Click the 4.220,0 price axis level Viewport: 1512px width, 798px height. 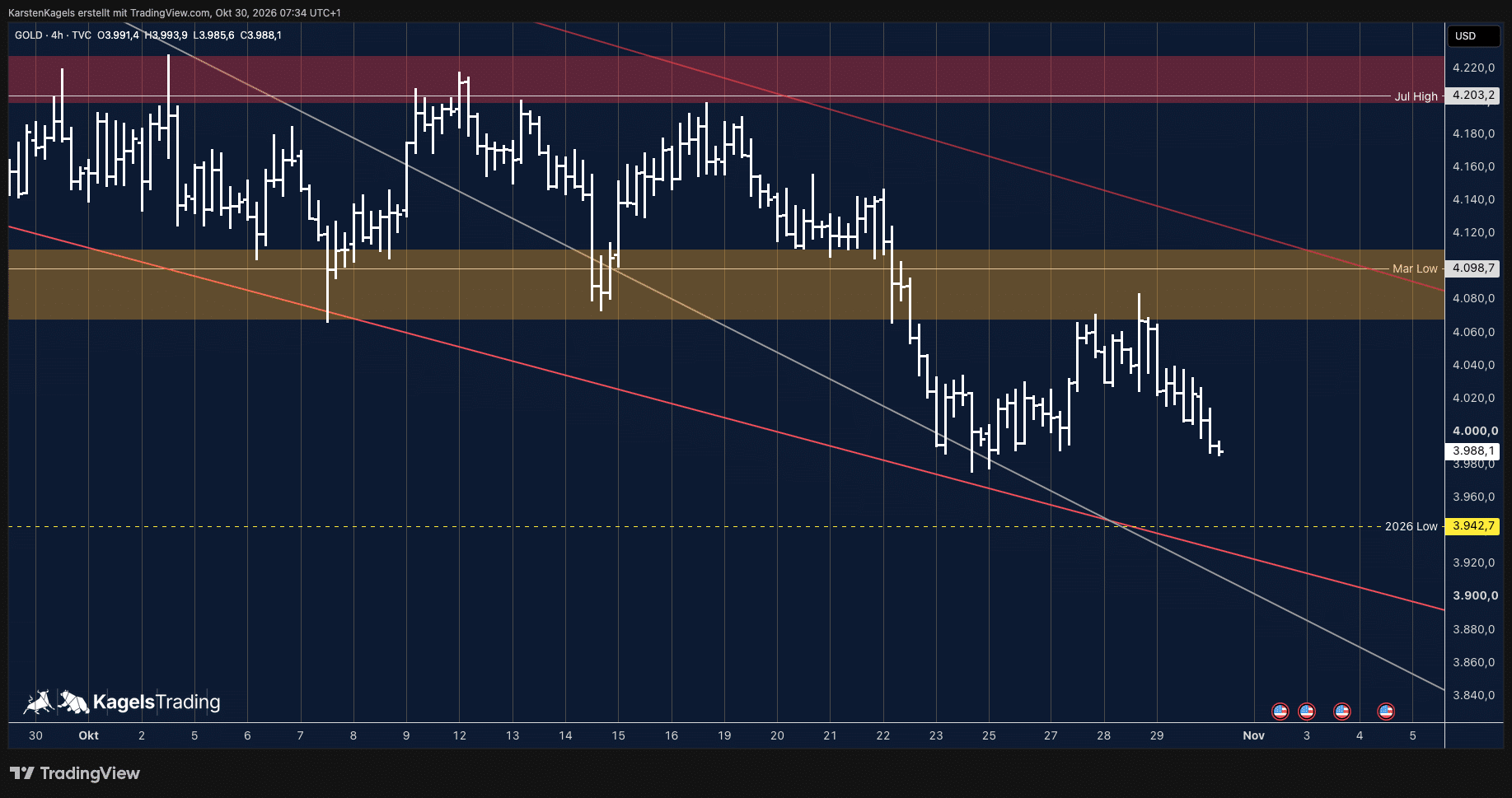click(1473, 68)
